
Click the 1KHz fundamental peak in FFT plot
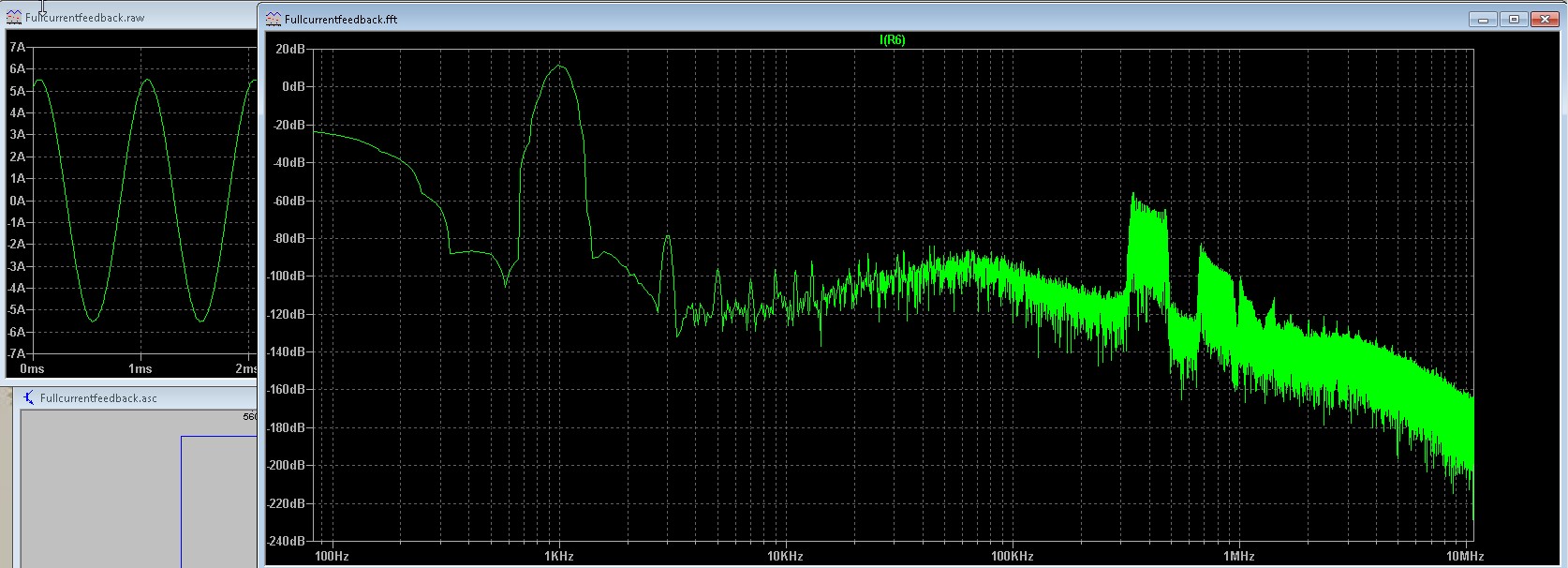point(559,66)
